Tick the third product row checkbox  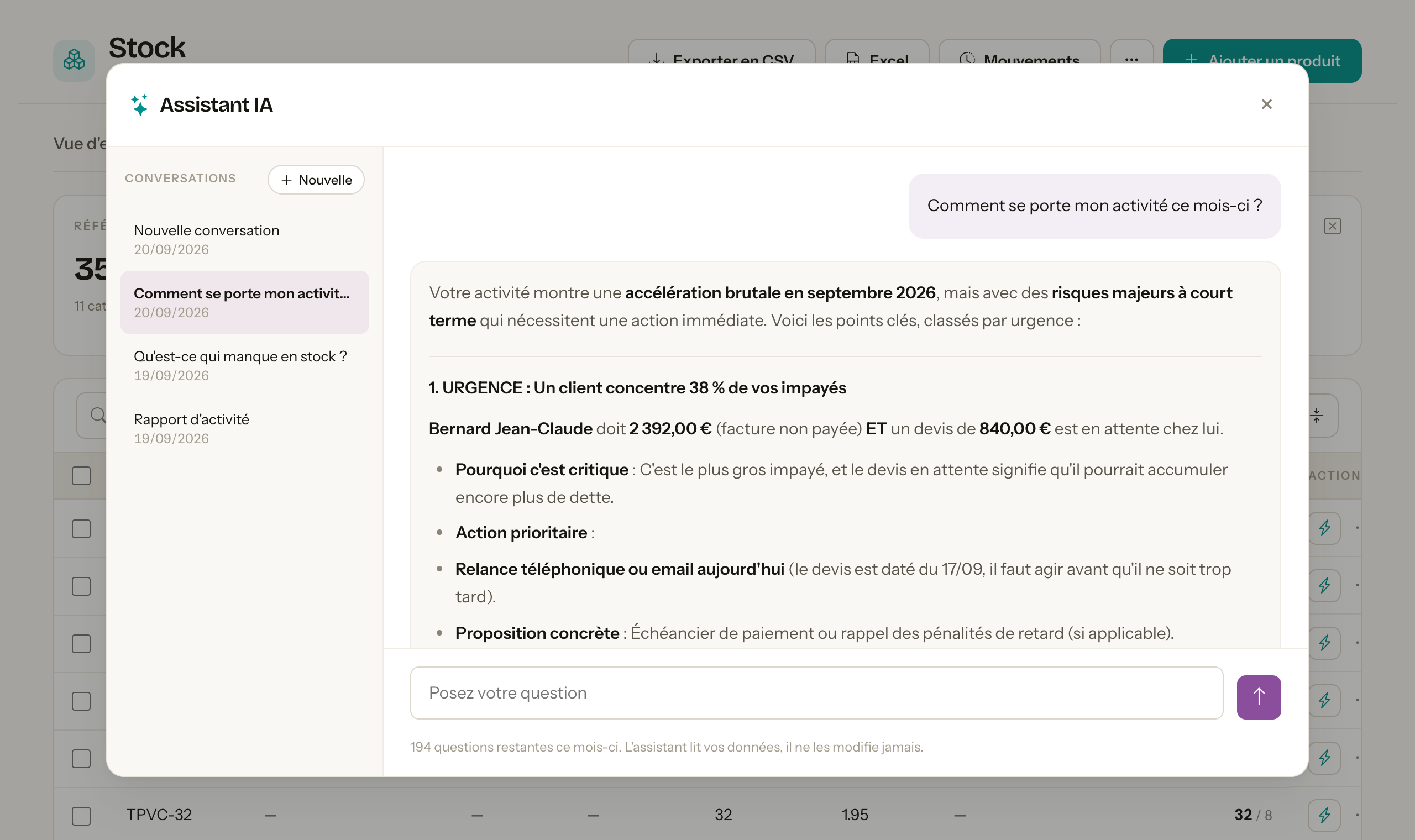coord(81,644)
